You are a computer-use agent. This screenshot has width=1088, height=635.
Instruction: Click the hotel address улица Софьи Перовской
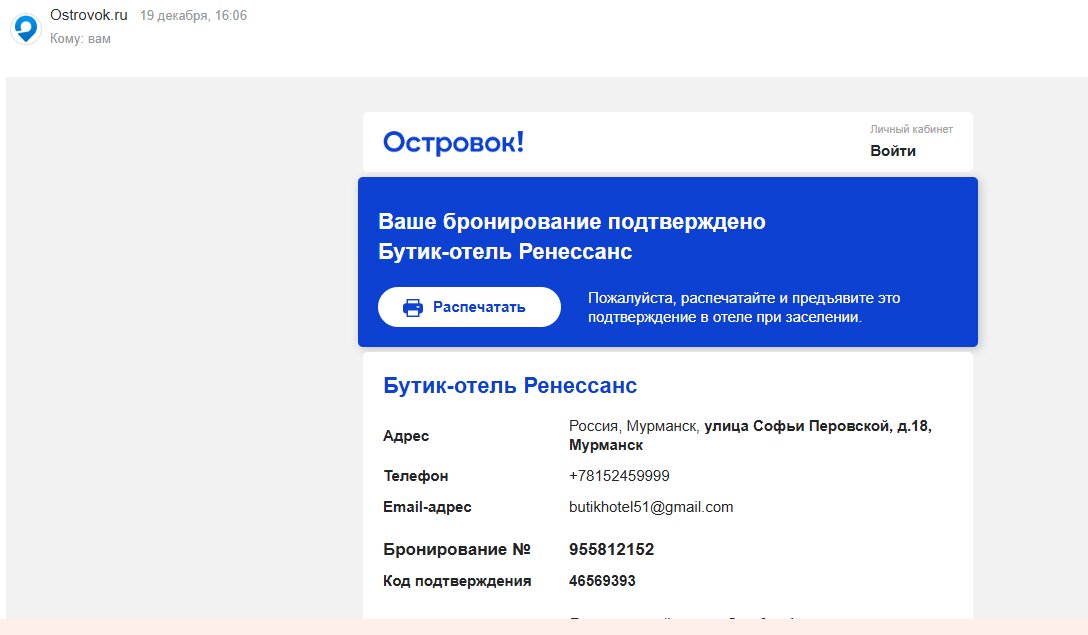click(750, 435)
